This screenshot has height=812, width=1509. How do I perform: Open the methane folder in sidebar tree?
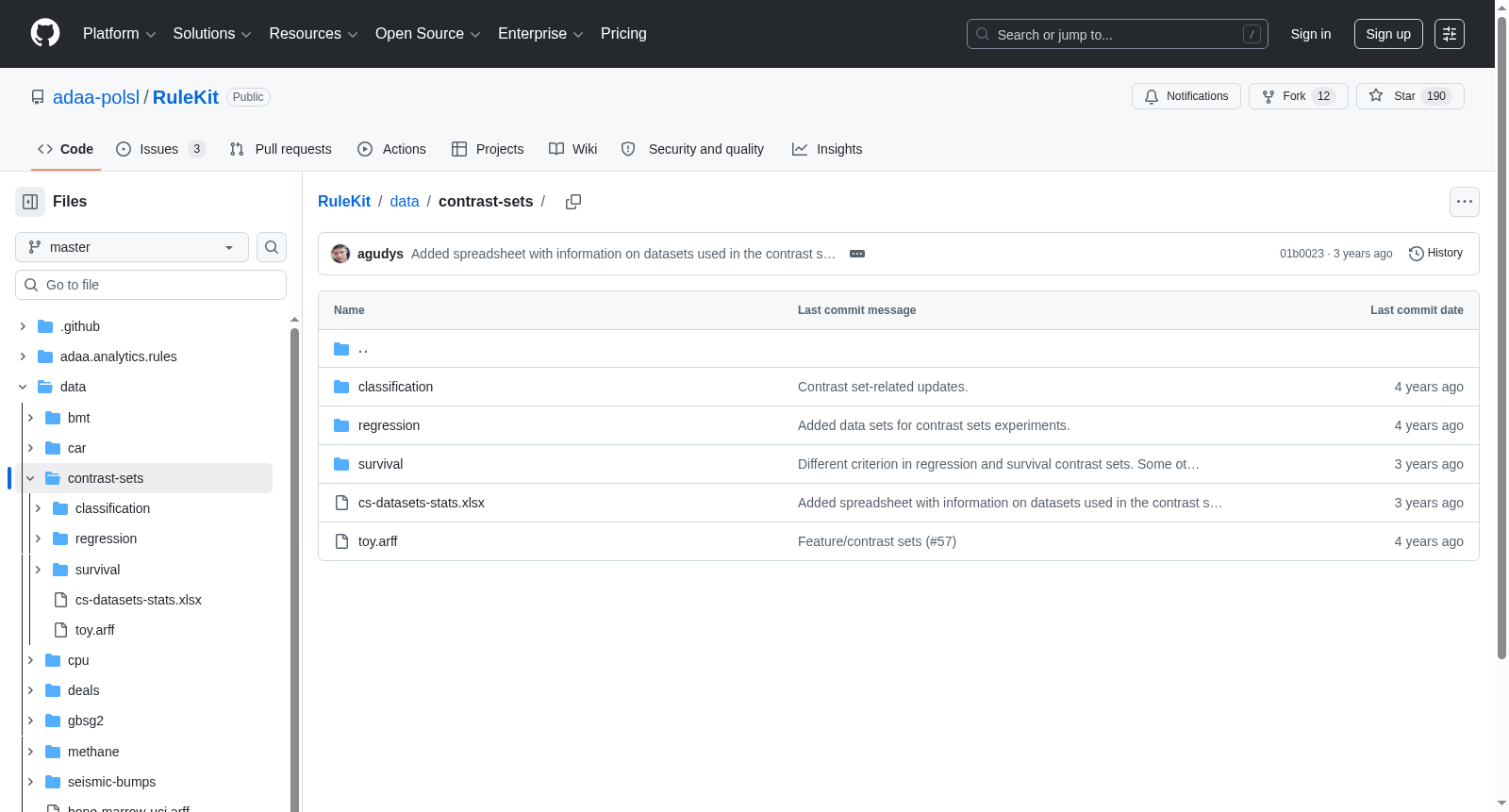(x=93, y=752)
